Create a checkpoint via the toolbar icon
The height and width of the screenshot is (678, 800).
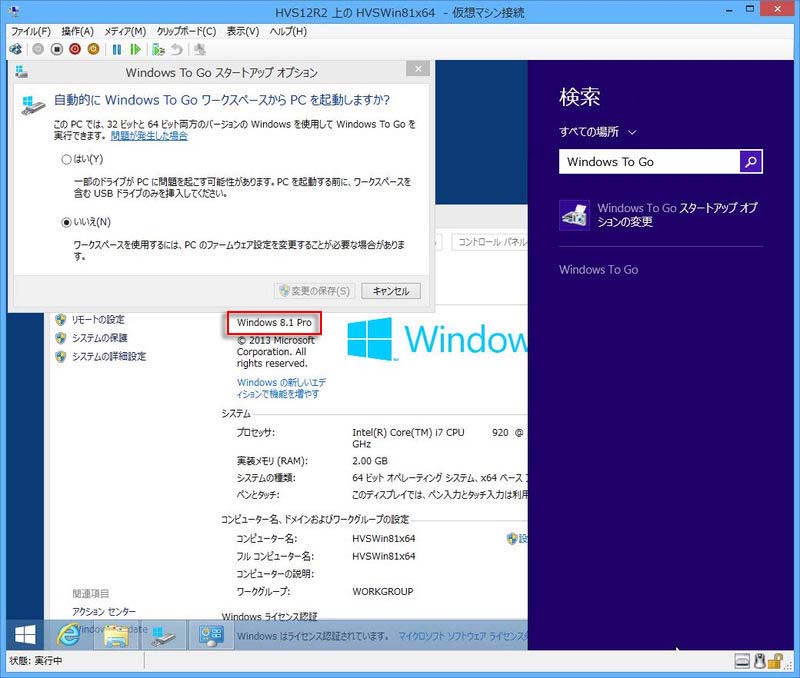pos(158,49)
